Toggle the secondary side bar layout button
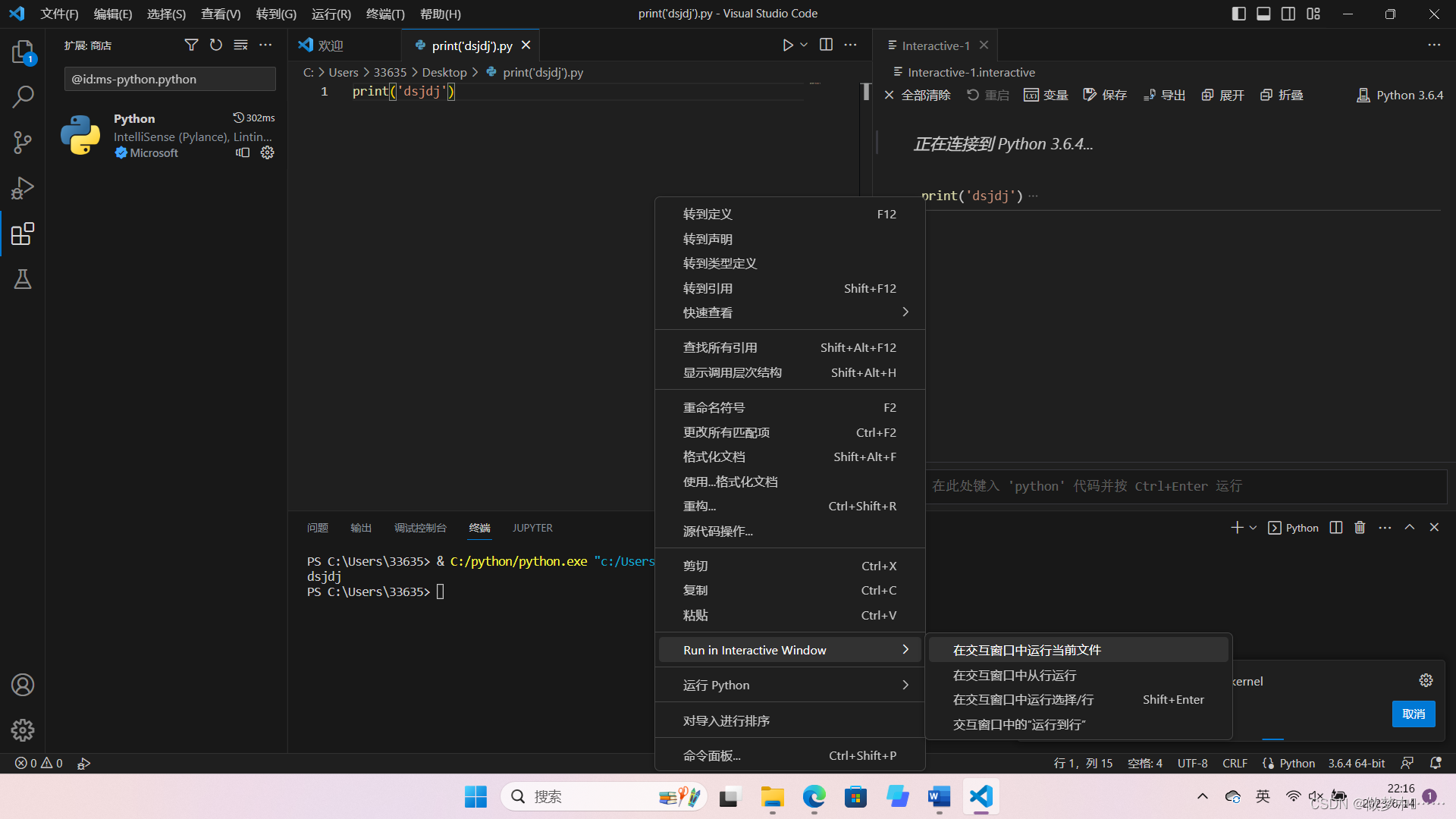This screenshot has height=819, width=1456. pos(1288,14)
